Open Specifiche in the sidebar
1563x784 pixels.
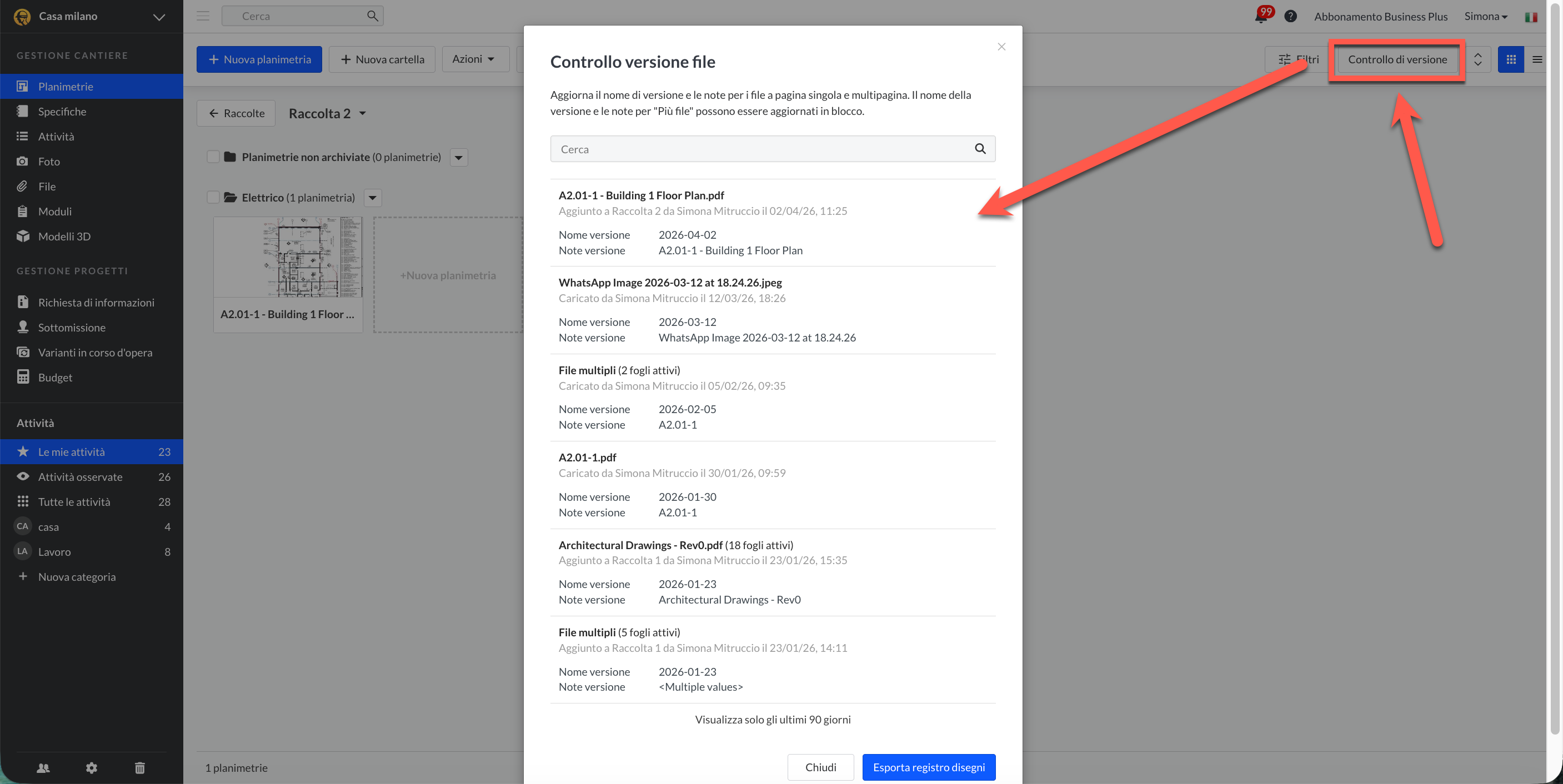(x=62, y=112)
